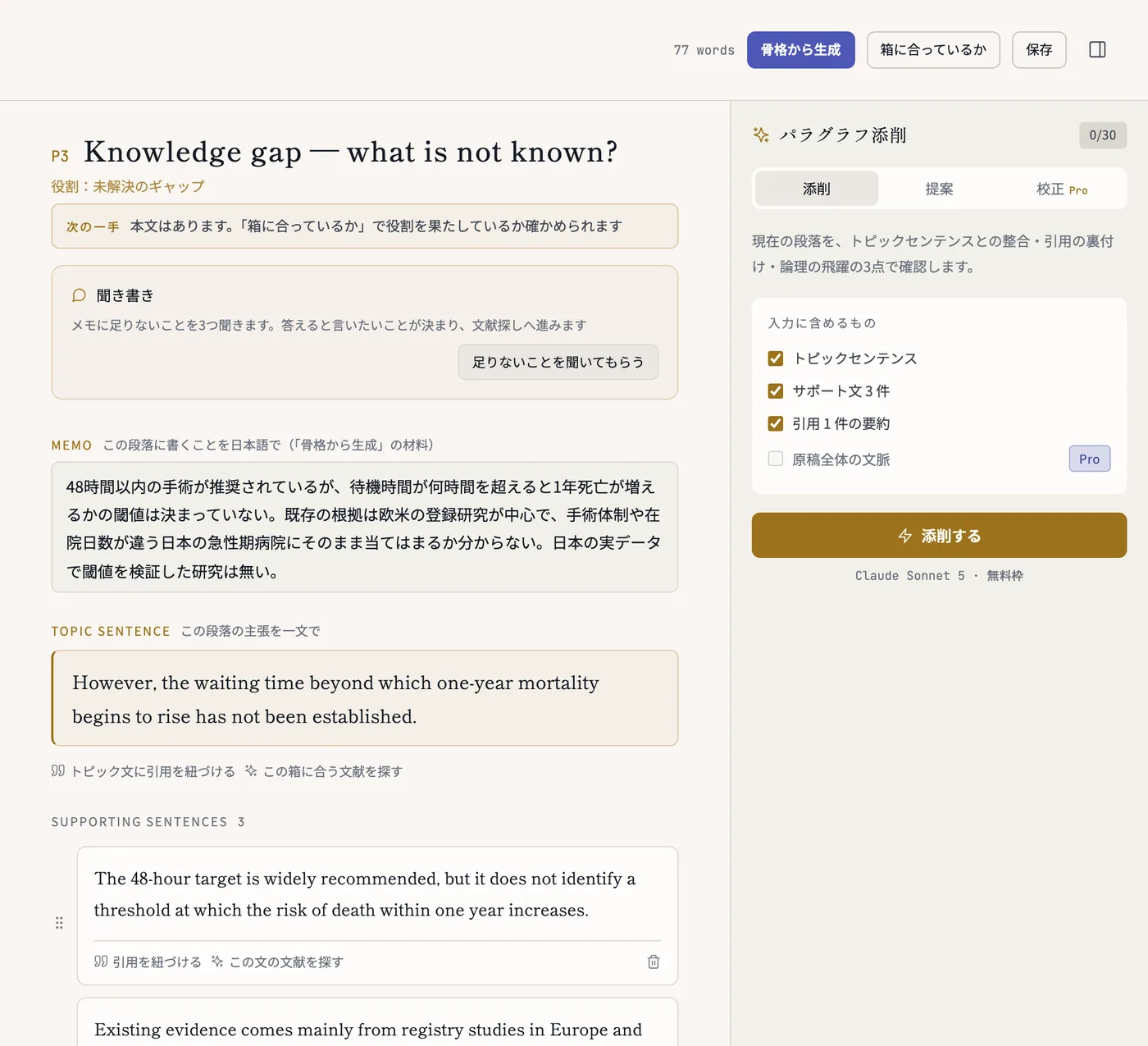Click the '0/30' usage counter
The height and width of the screenshot is (1046, 1148).
click(1103, 135)
